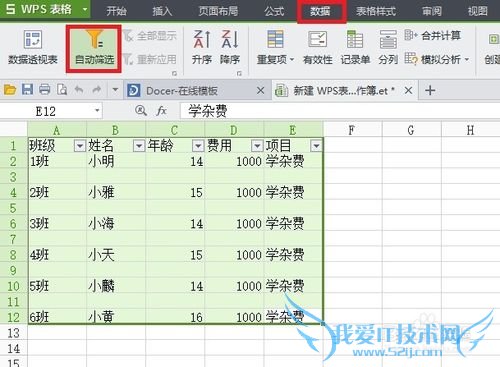The image size is (500, 367).
Task: Click the age cell 16
Action: point(175,317)
